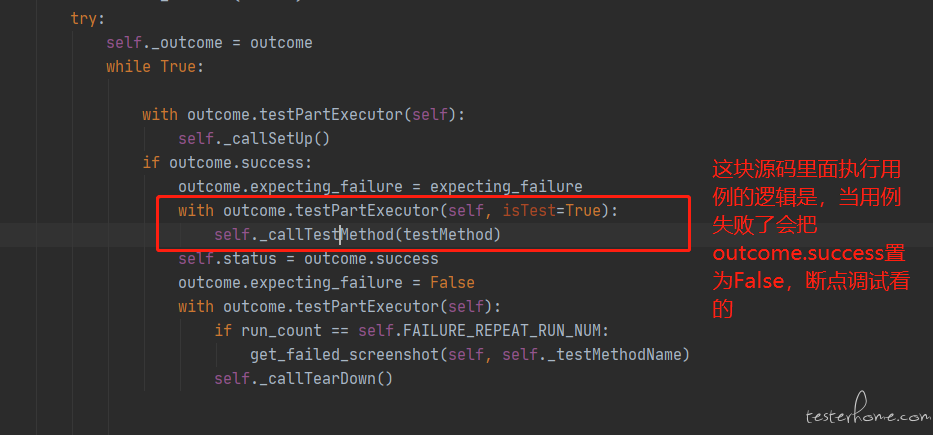Click first outcome.testPartExecutor(self) with statement
This screenshot has width=933, height=435.
click(x=303, y=115)
